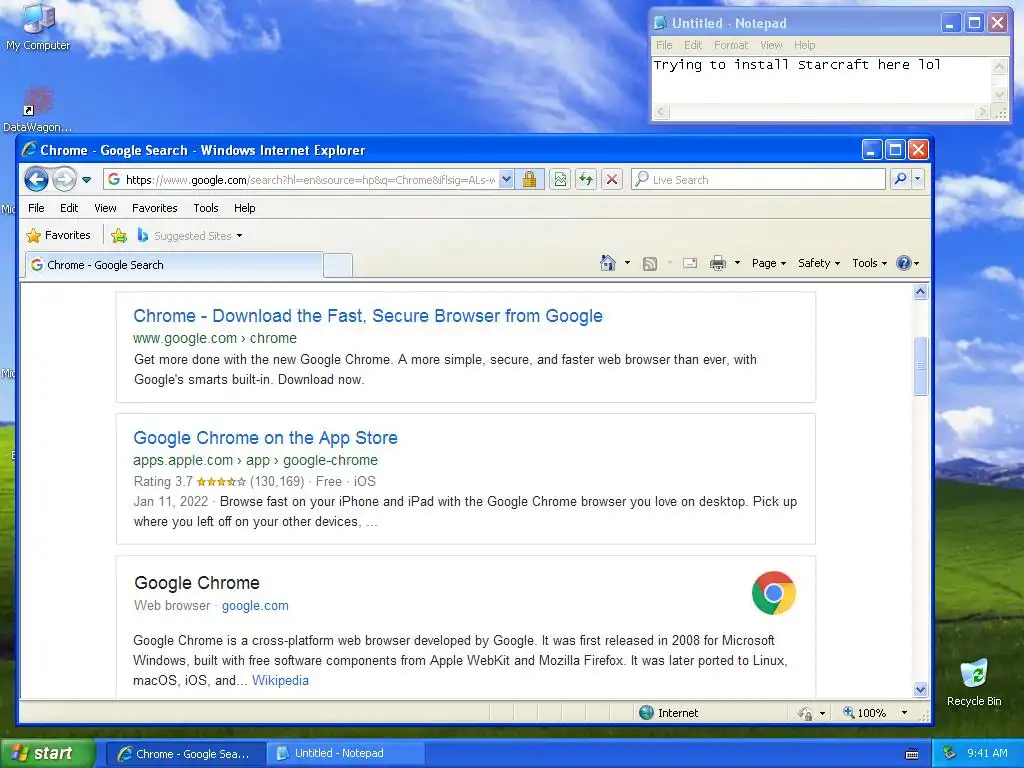Click the Google Chrome logo thumbnail
1024x768 pixels.
click(773, 593)
